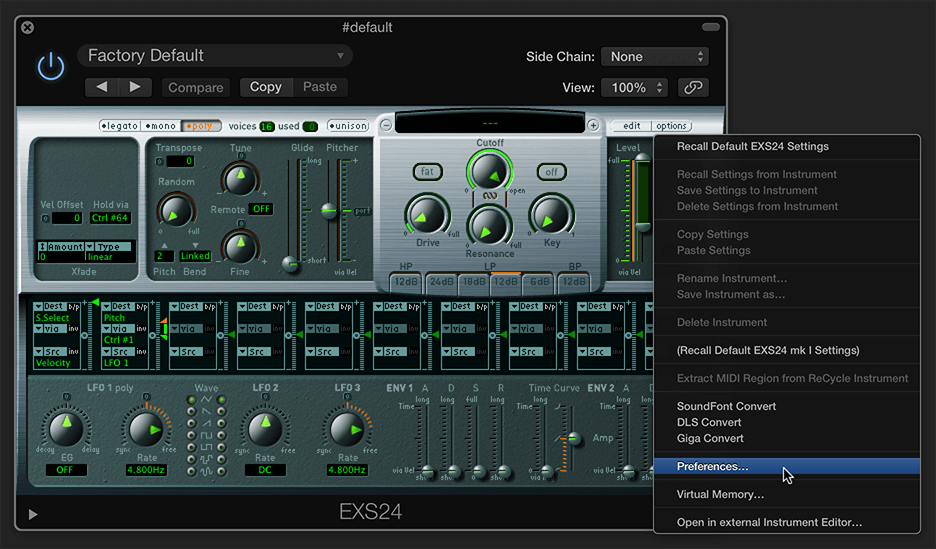Click the Paste button
The width and height of the screenshot is (936, 549).
(320, 87)
